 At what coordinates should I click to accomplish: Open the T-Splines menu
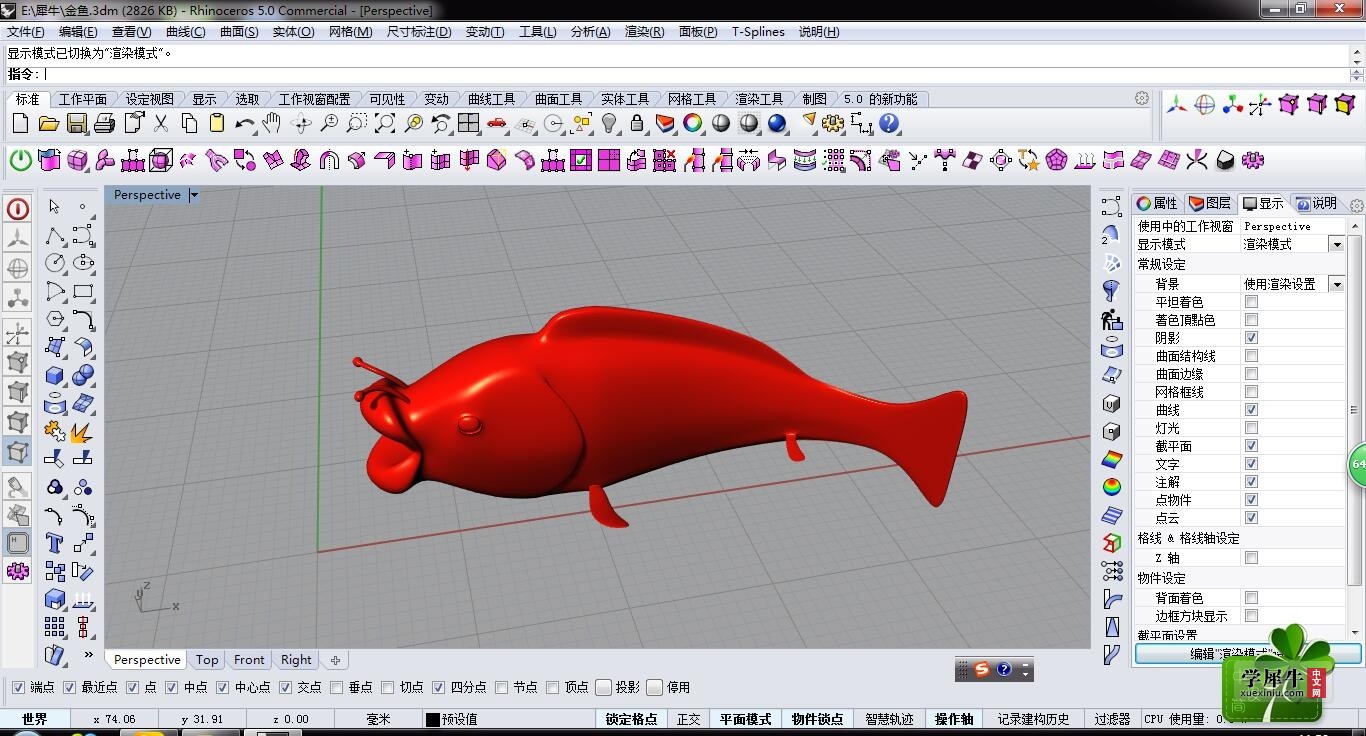pyautogui.click(x=758, y=32)
